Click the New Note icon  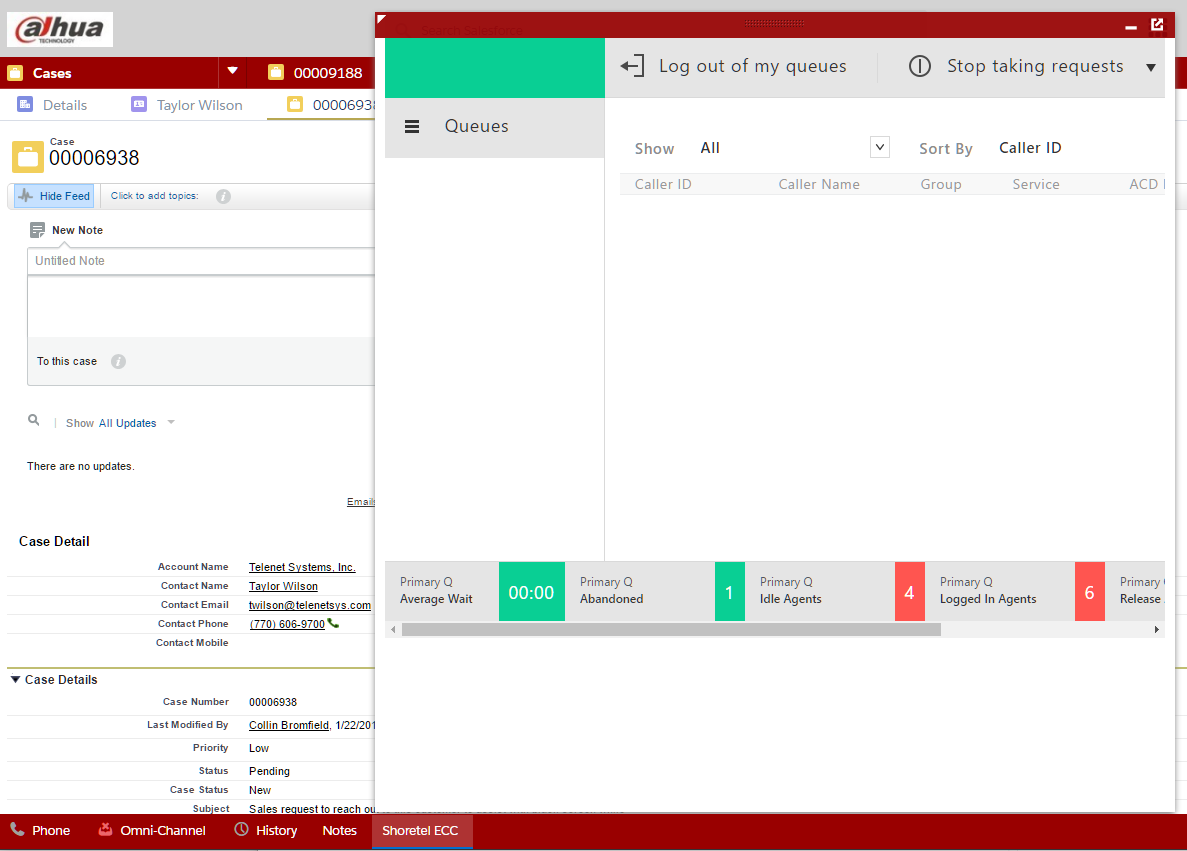click(37, 230)
